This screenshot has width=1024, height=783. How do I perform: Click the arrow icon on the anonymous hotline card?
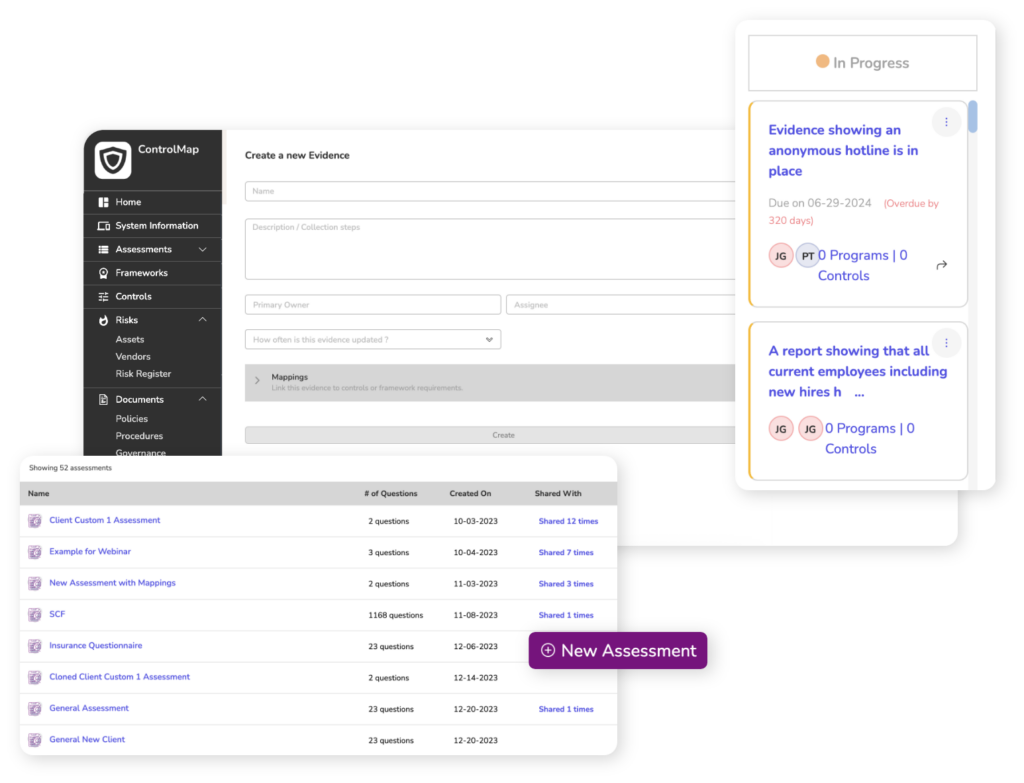(x=940, y=265)
